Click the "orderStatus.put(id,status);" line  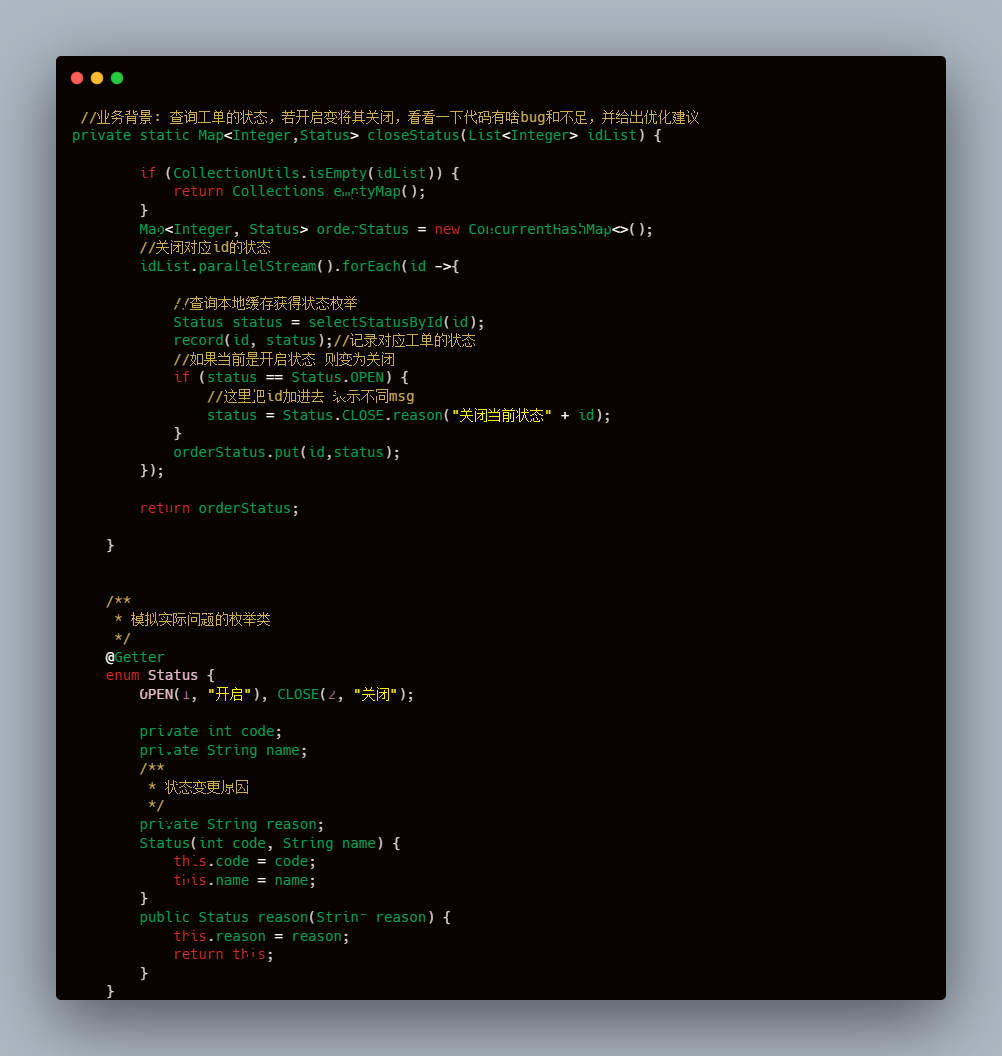(287, 452)
